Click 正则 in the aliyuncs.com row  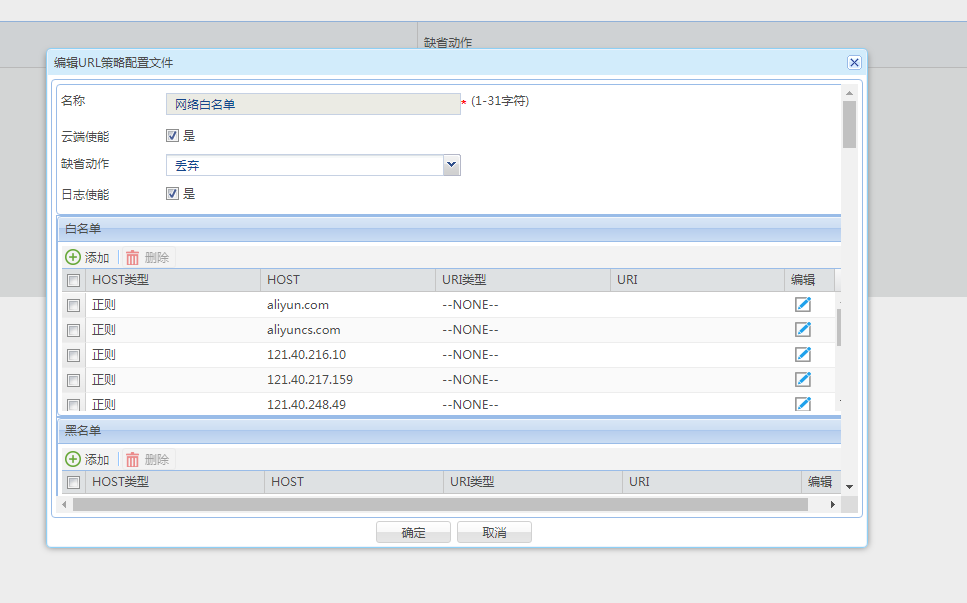104,330
